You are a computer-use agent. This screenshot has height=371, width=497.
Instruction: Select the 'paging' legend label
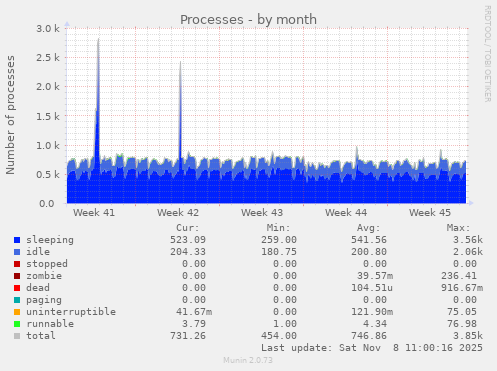[x=44, y=300]
